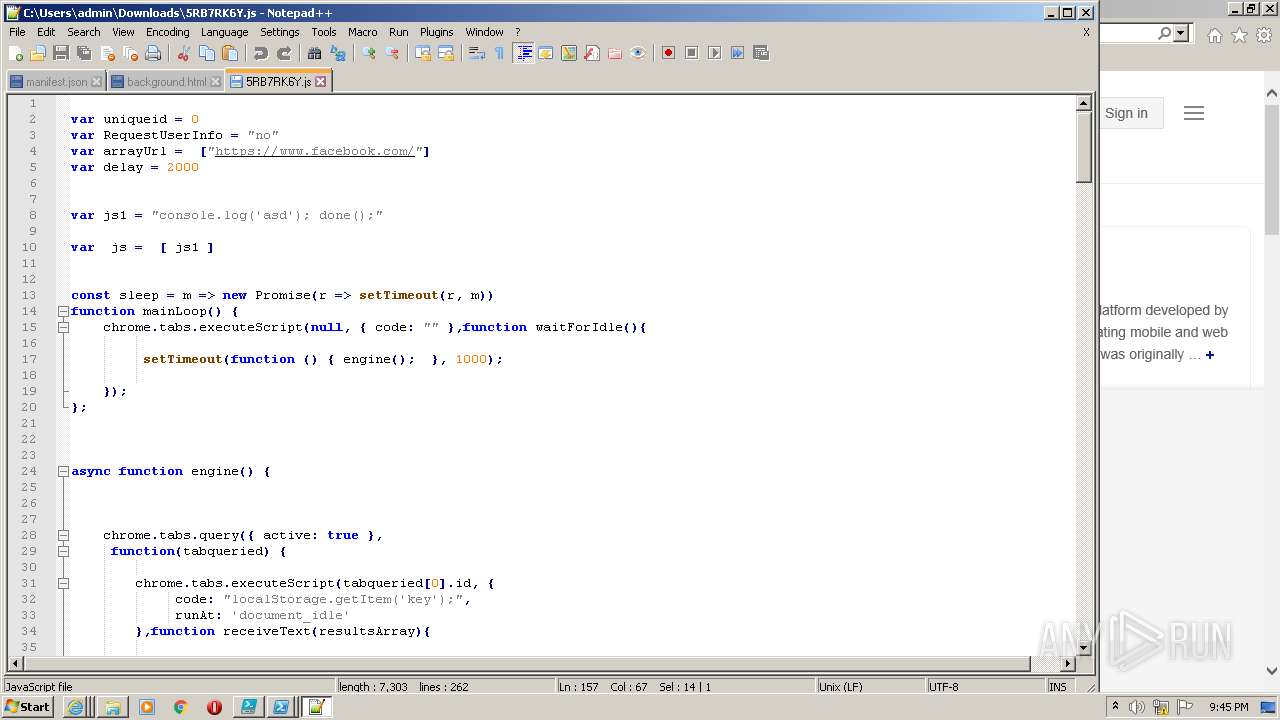Click the Save All toolbar icon
This screenshot has width=1280, height=720.
click(x=84, y=53)
